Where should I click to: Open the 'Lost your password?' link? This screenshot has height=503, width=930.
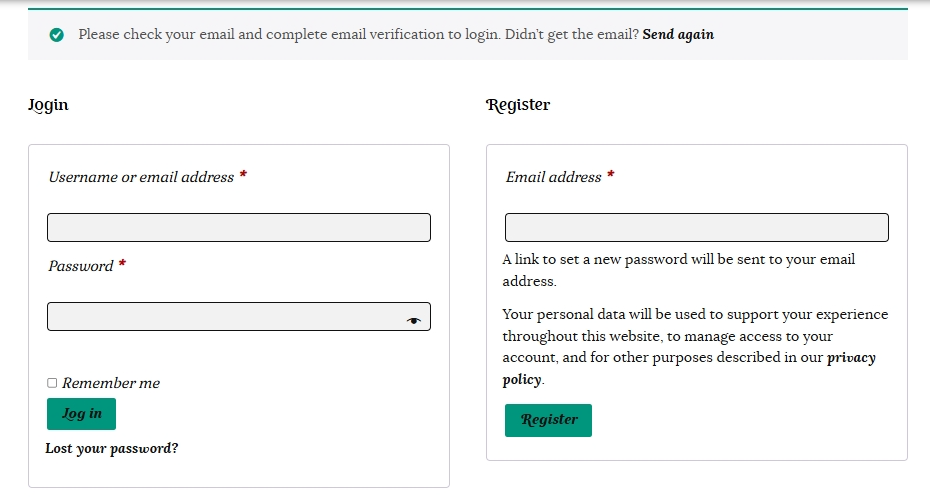(112, 448)
